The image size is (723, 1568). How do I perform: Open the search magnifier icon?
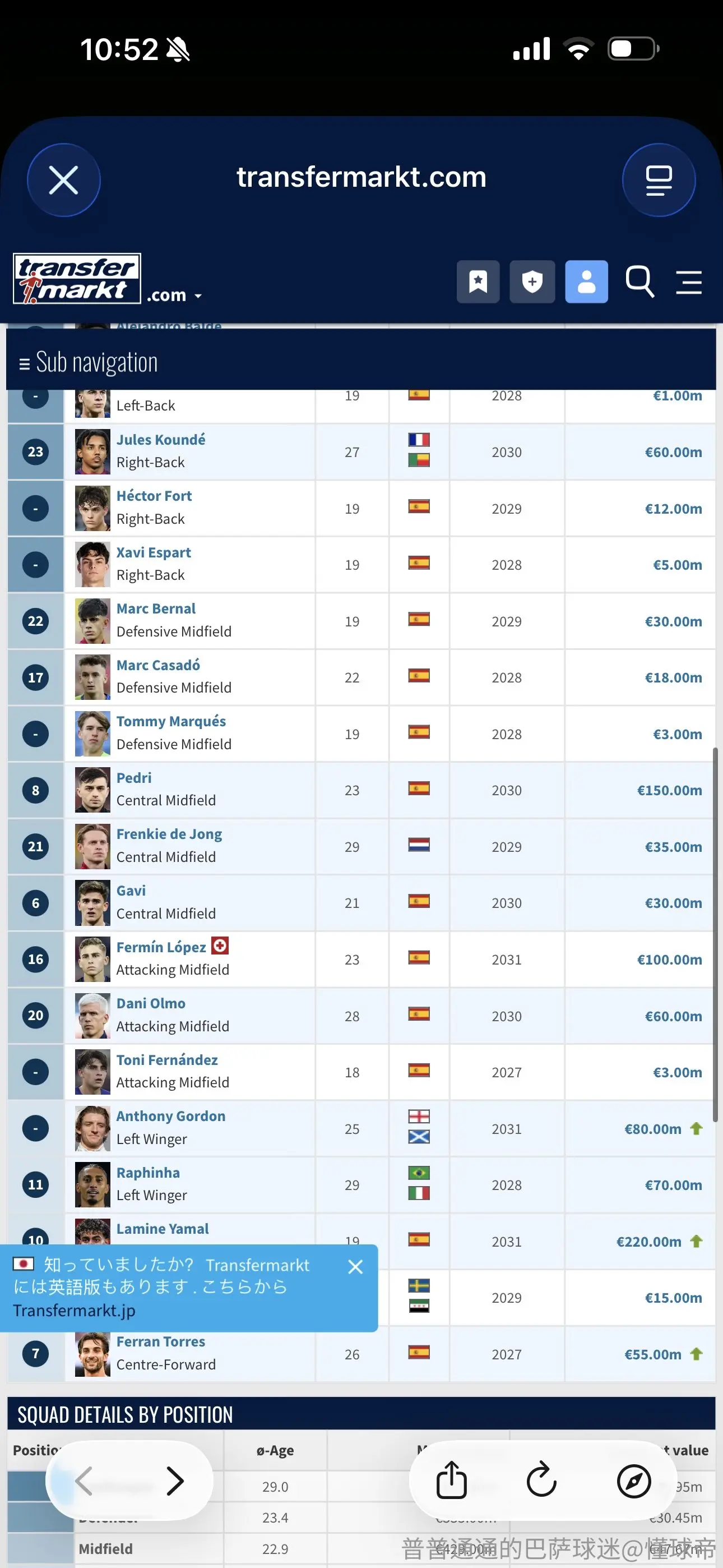pyautogui.click(x=639, y=282)
